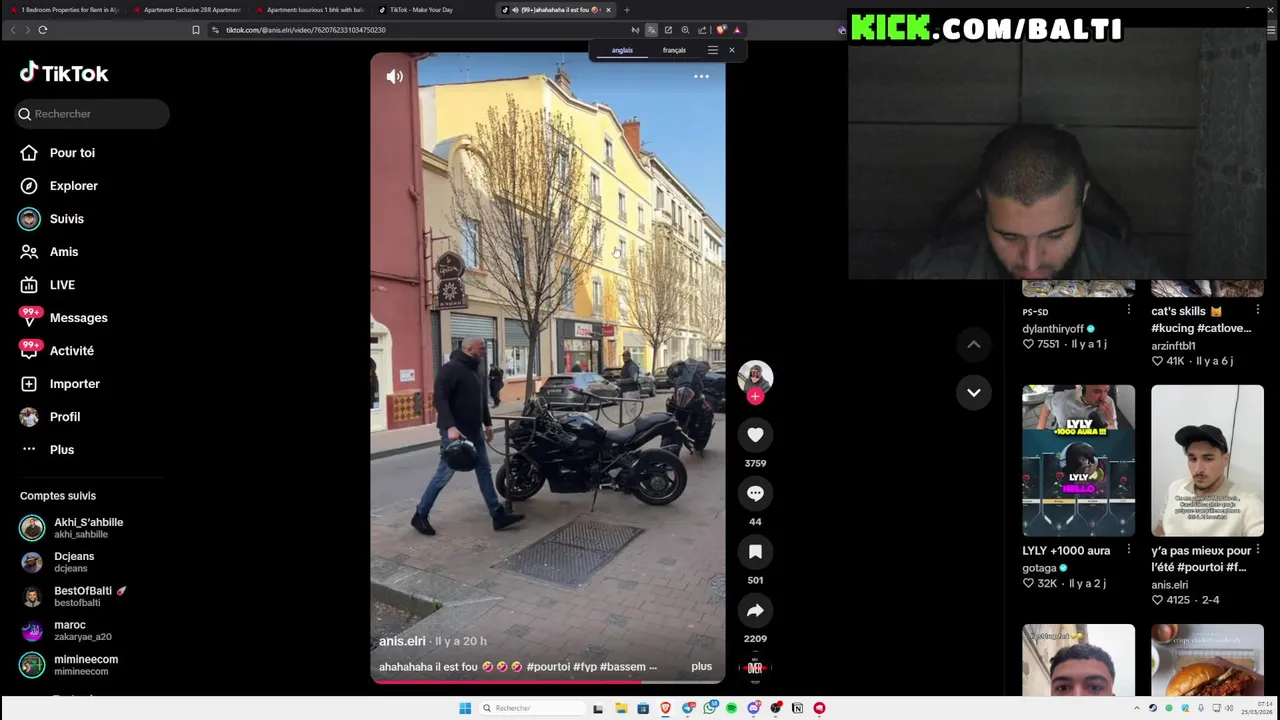
Task: Select the anglais translation tab
Action: tap(622, 50)
